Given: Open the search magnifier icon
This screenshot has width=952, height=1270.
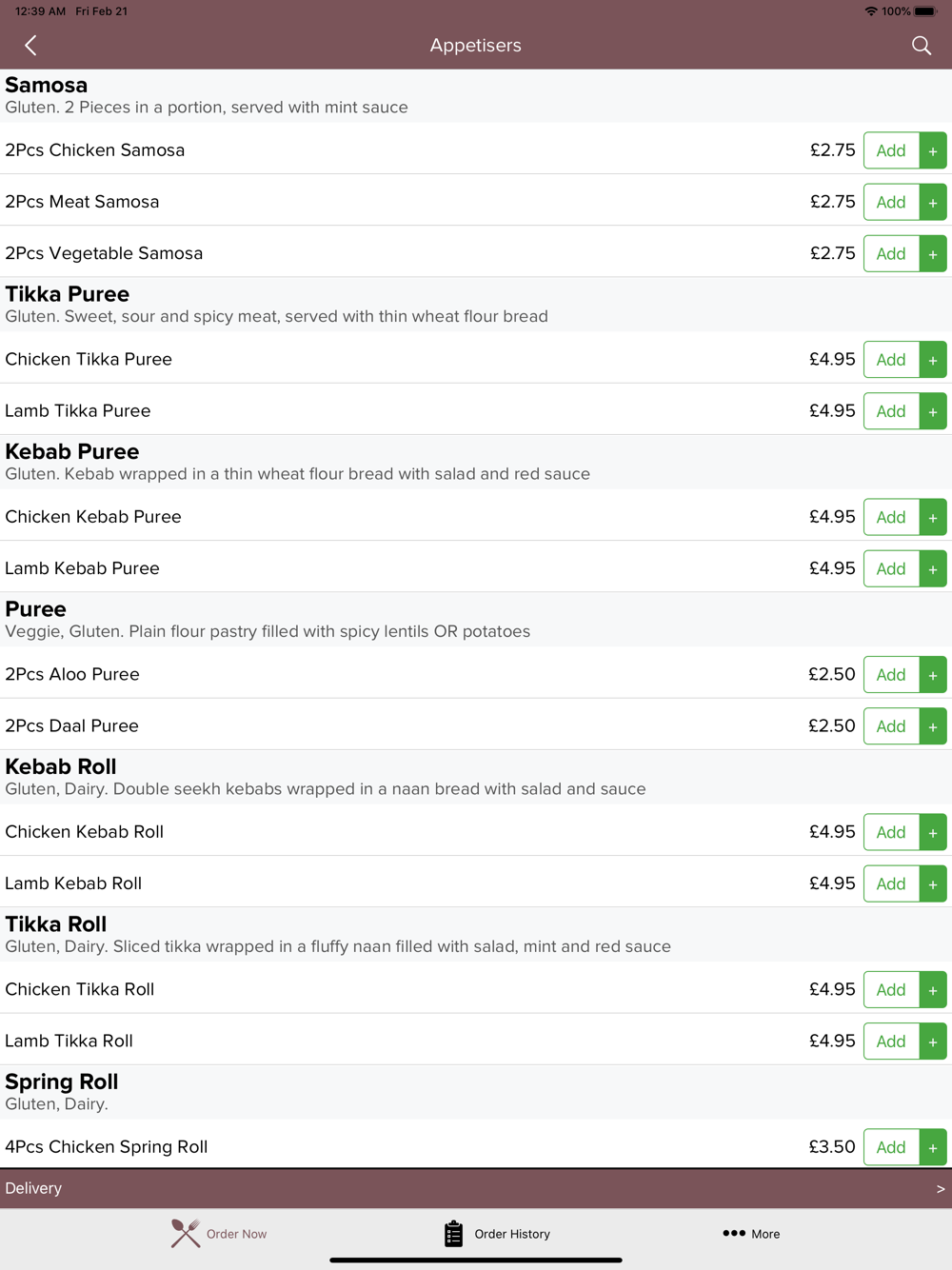Looking at the screenshot, I should point(921,45).
